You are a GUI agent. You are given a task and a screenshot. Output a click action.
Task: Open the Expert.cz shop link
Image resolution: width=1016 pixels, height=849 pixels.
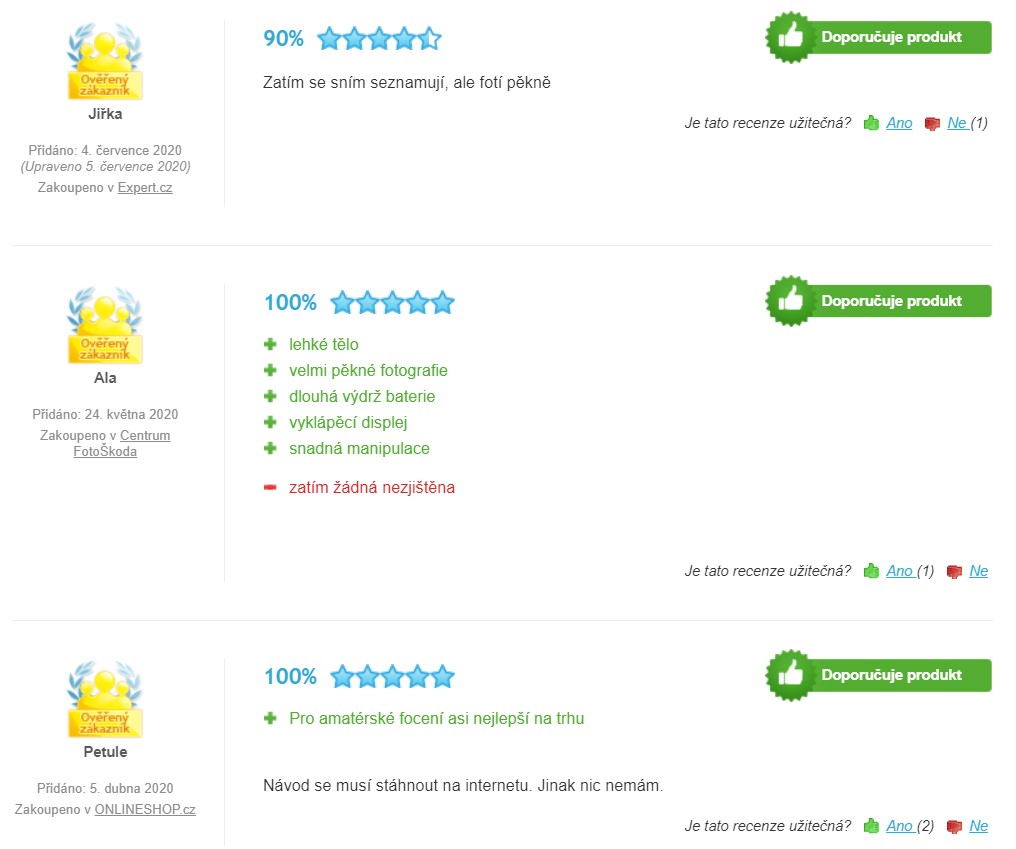(x=145, y=187)
